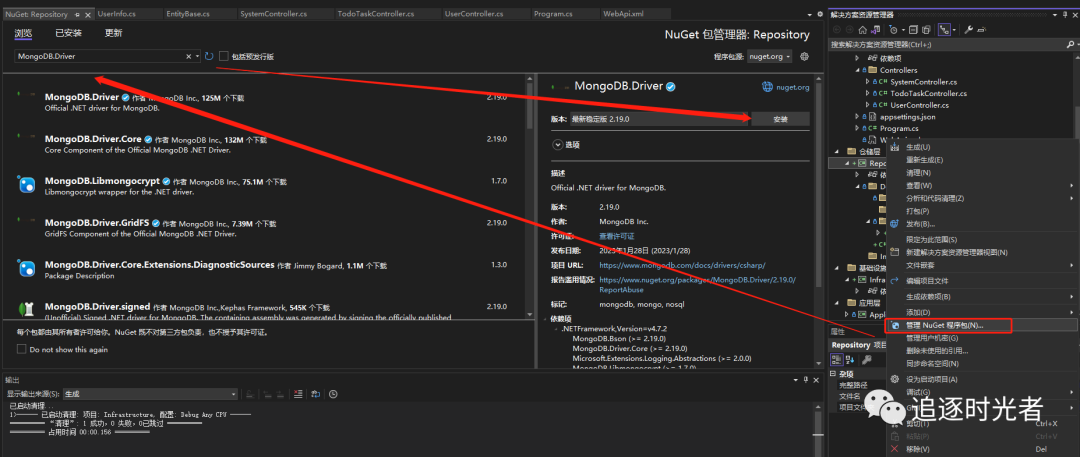
Task: Open the ReportAbuse nuget.org link
Action: click(698, 285)
